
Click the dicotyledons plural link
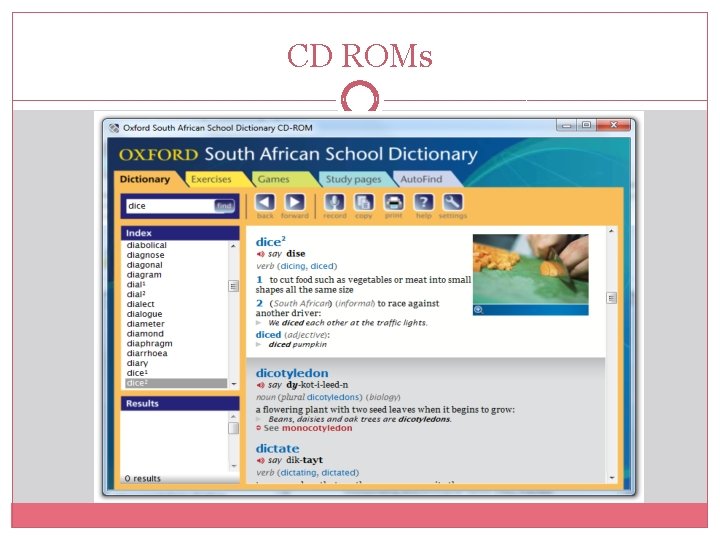[x=332, y=397]
